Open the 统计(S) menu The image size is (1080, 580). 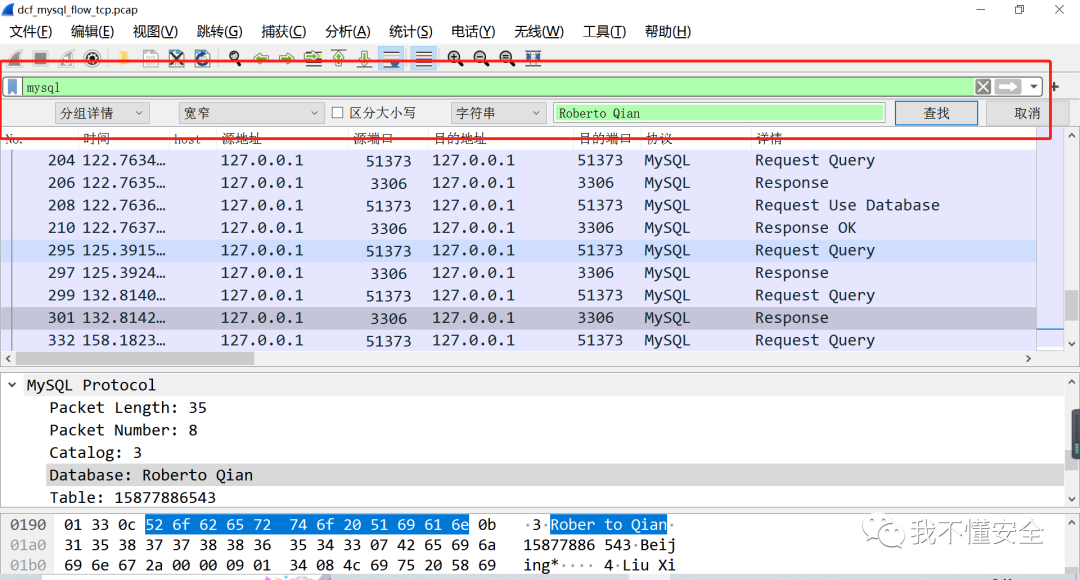point(411,31)
